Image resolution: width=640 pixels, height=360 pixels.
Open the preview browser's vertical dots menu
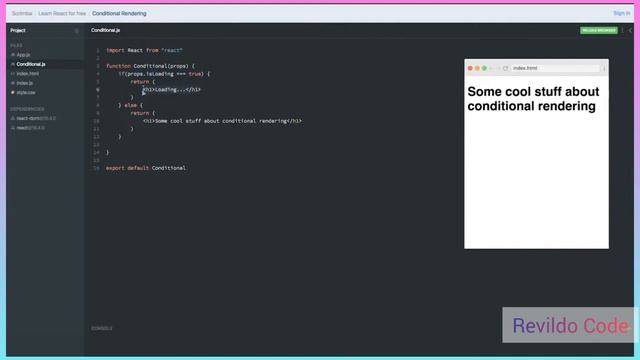(604, 68)
